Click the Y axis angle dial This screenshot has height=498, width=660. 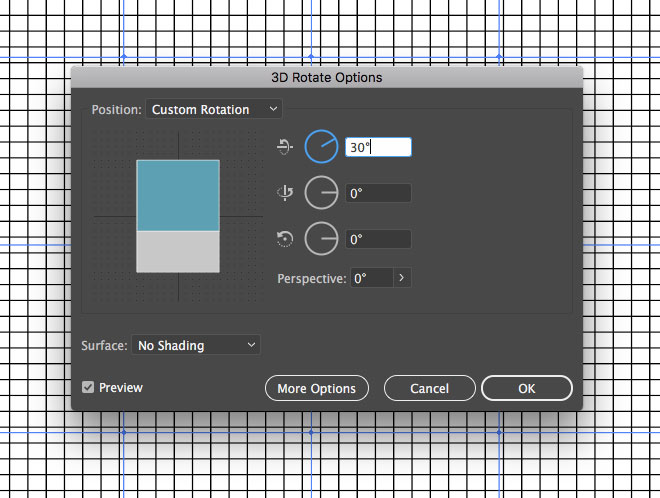click(x=321, y=193)
